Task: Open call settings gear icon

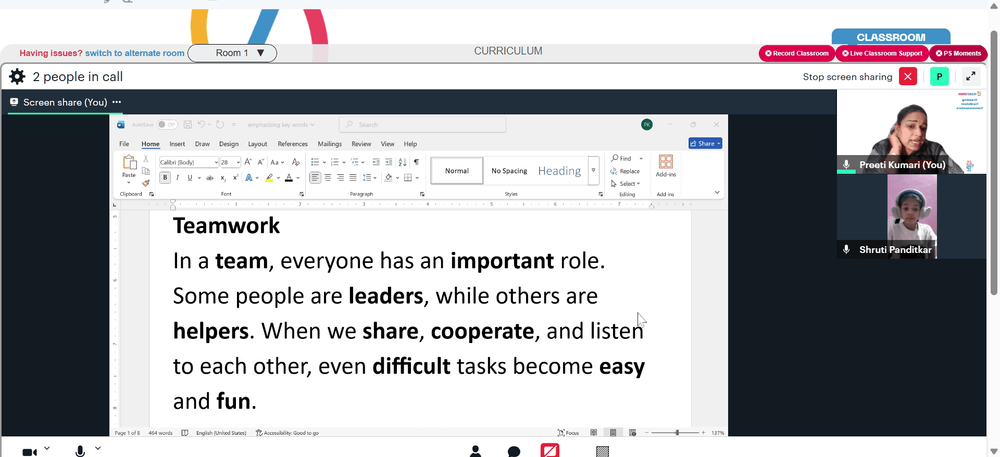Action: [x=17, y=77]
